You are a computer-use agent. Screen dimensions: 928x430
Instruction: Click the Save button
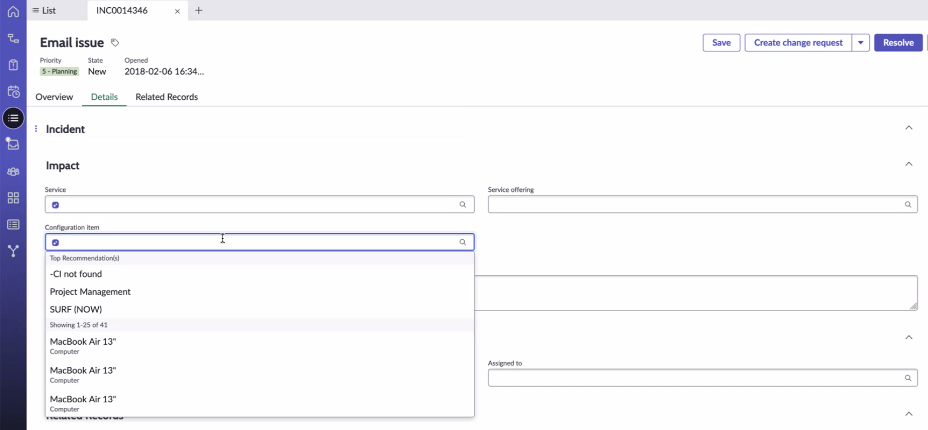coord(721,43)
